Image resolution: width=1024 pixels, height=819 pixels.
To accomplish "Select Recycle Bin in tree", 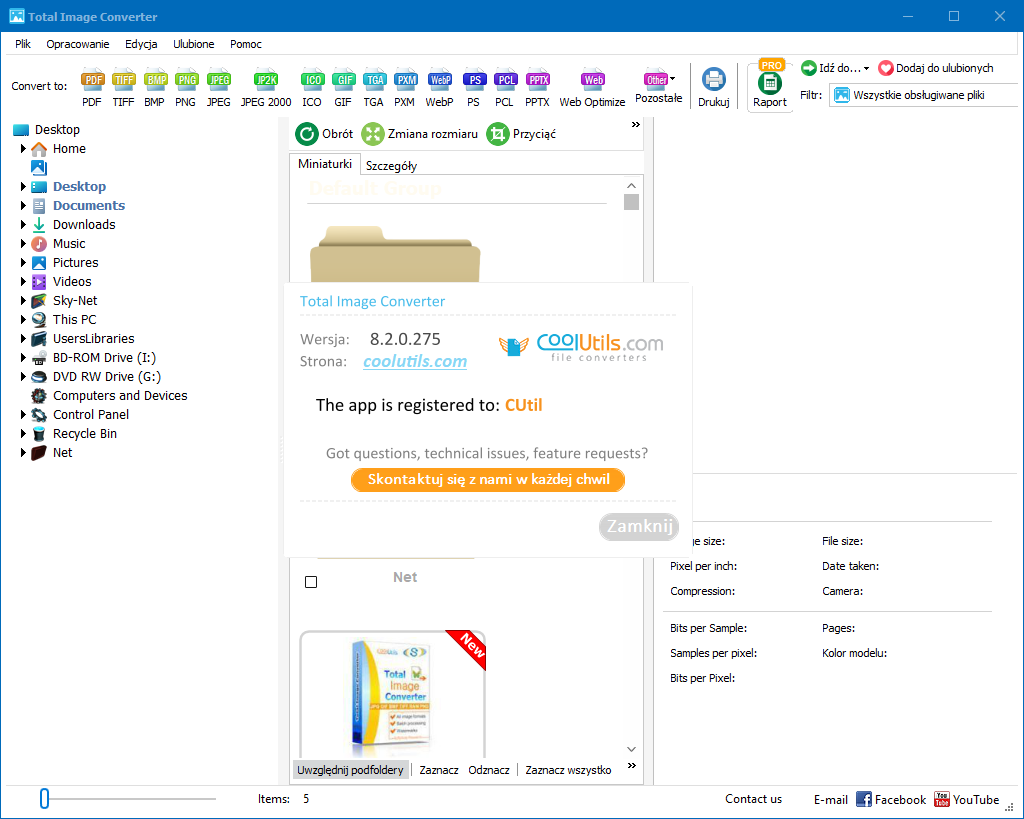I will pos(85,434).
